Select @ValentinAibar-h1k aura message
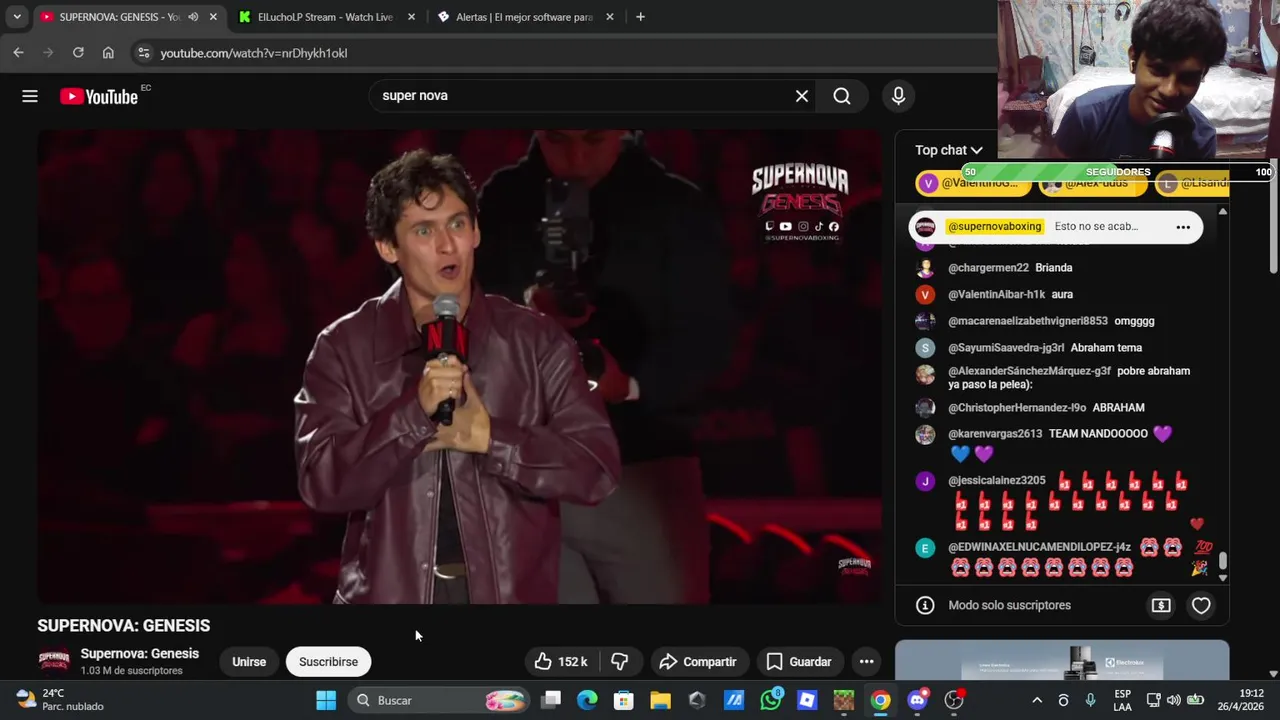The height and width of the screenshot is (720, 1280). click(x=1062, y=295)
